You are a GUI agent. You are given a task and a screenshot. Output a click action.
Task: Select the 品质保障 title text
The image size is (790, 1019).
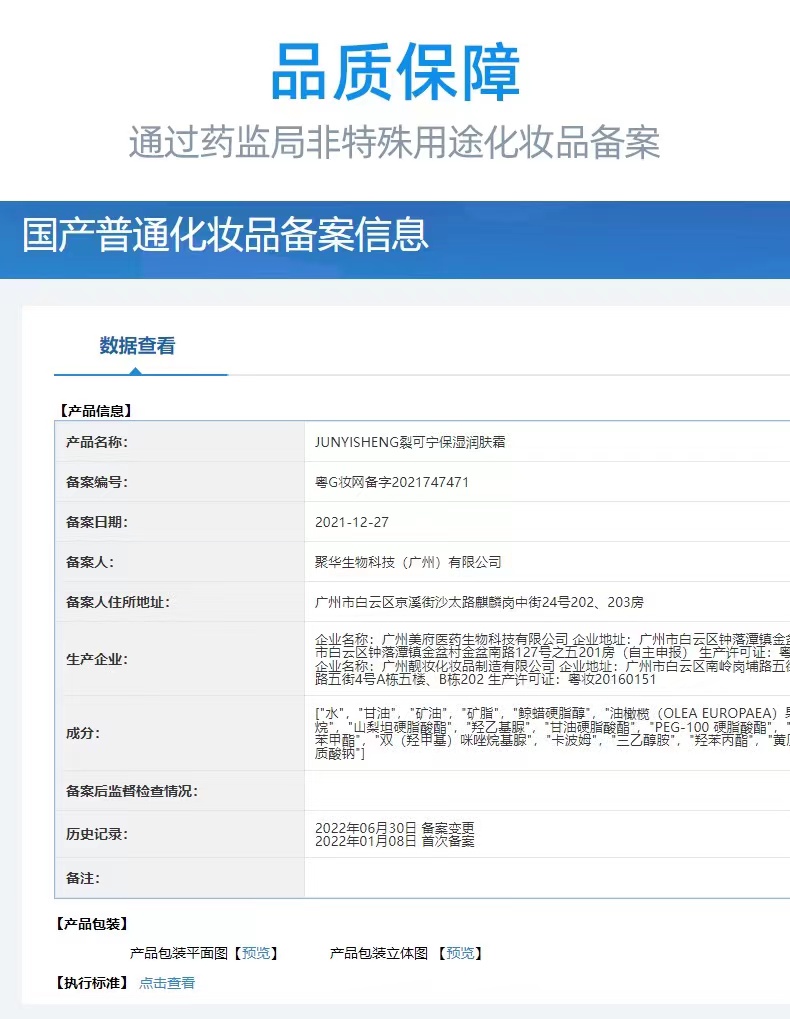pyautogui.click(x=396, y=72)
